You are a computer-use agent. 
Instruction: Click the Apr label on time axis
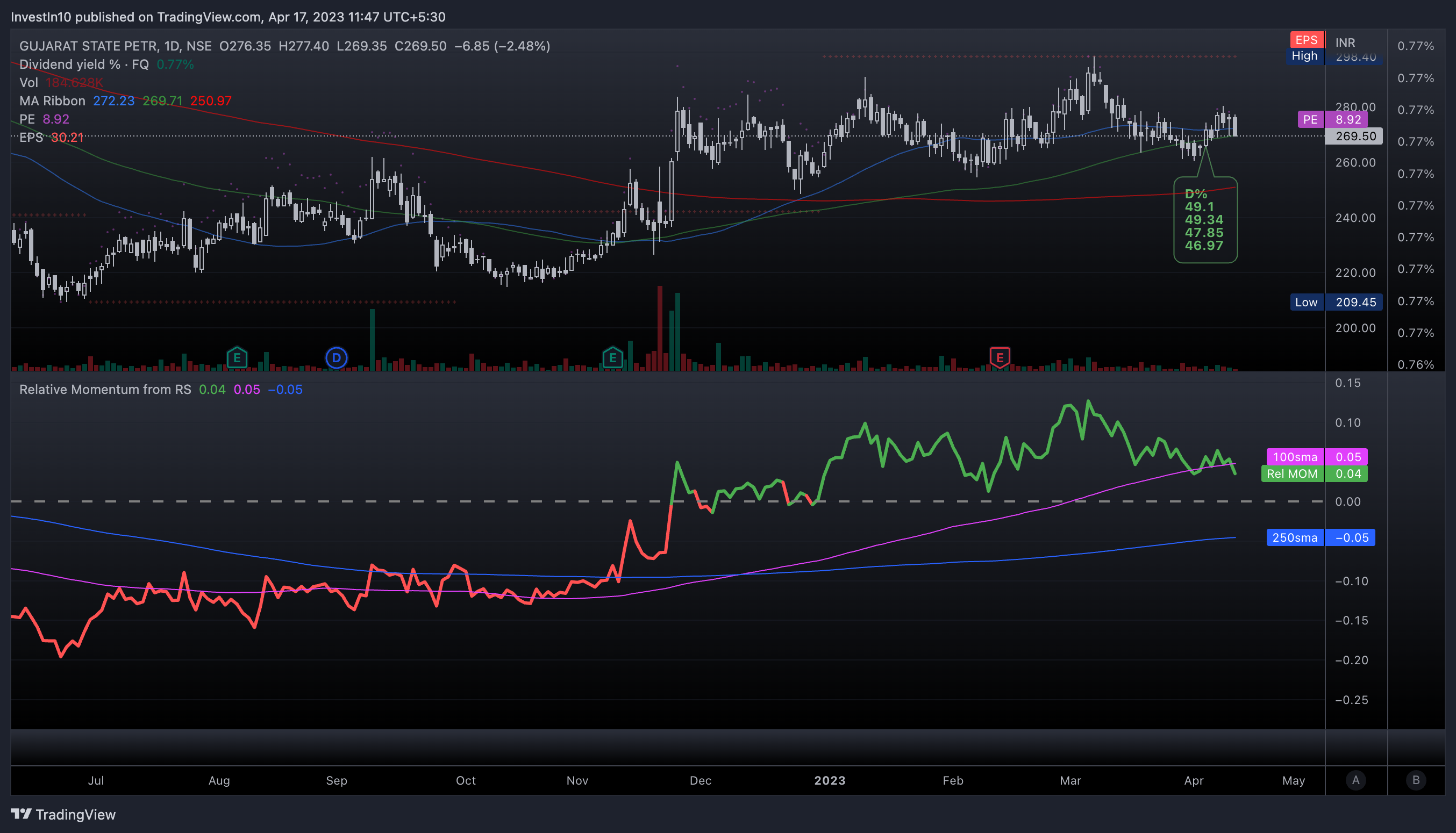pyautogui.click(x=1193, y=780)
